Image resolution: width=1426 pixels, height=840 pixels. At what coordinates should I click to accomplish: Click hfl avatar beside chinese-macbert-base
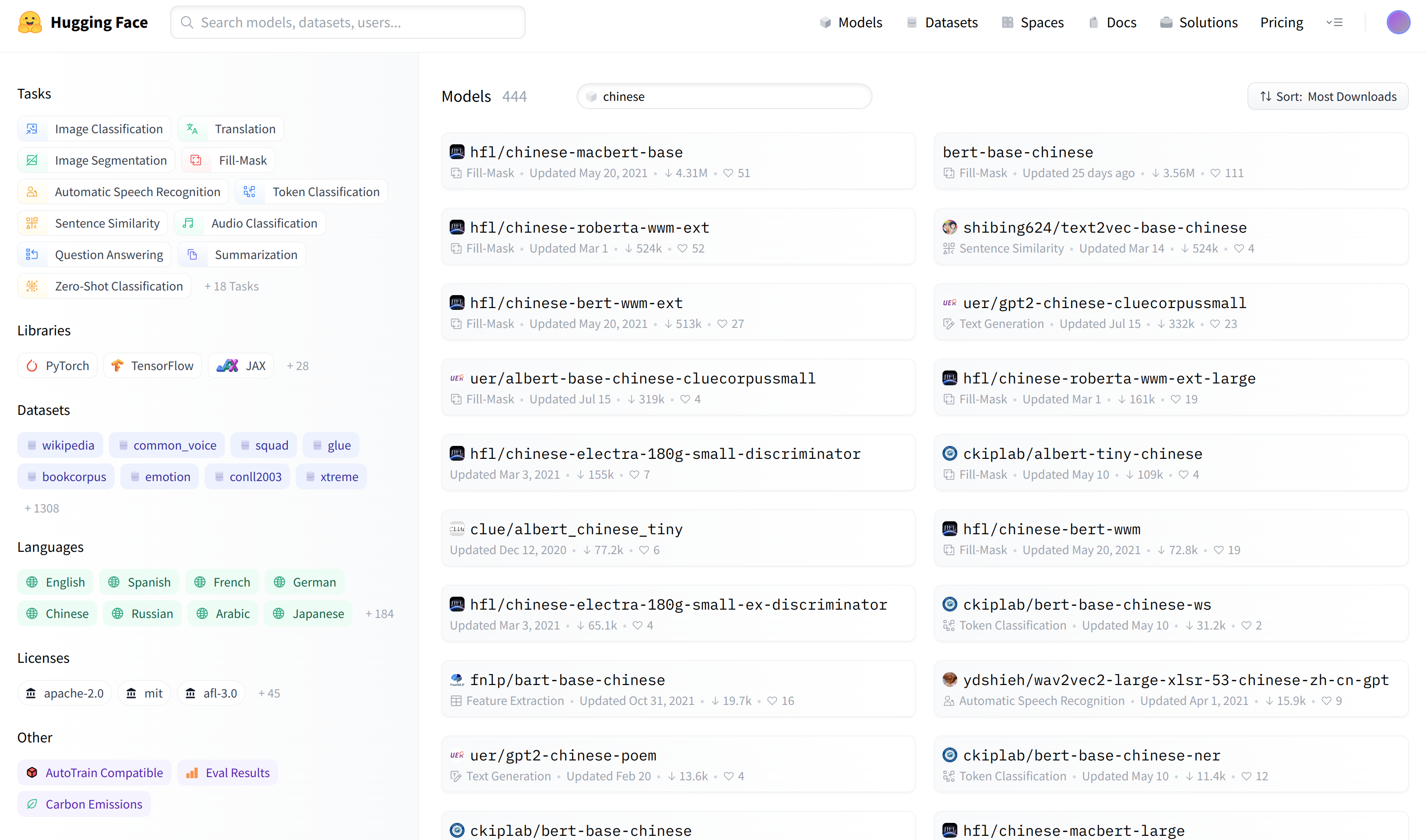coord(457,152)
